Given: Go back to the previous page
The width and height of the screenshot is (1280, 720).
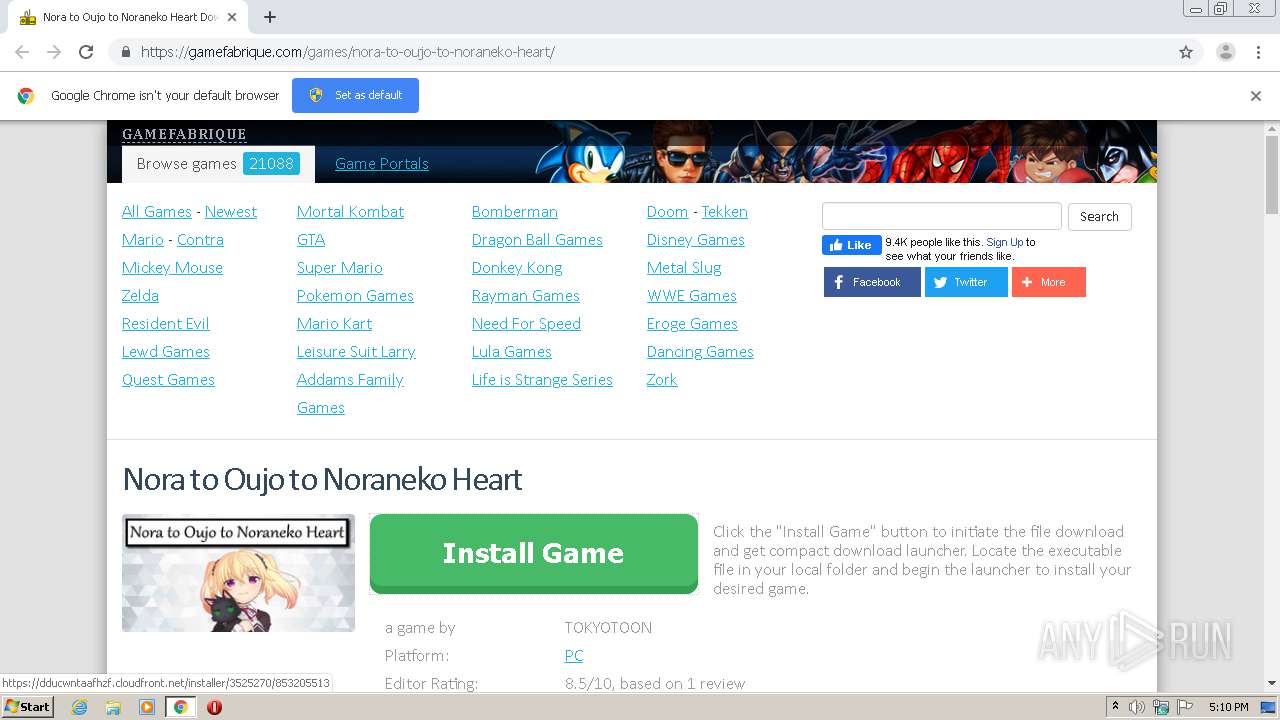Looking at the screenshot, I should pyautogui.click(x=22, y=52).
